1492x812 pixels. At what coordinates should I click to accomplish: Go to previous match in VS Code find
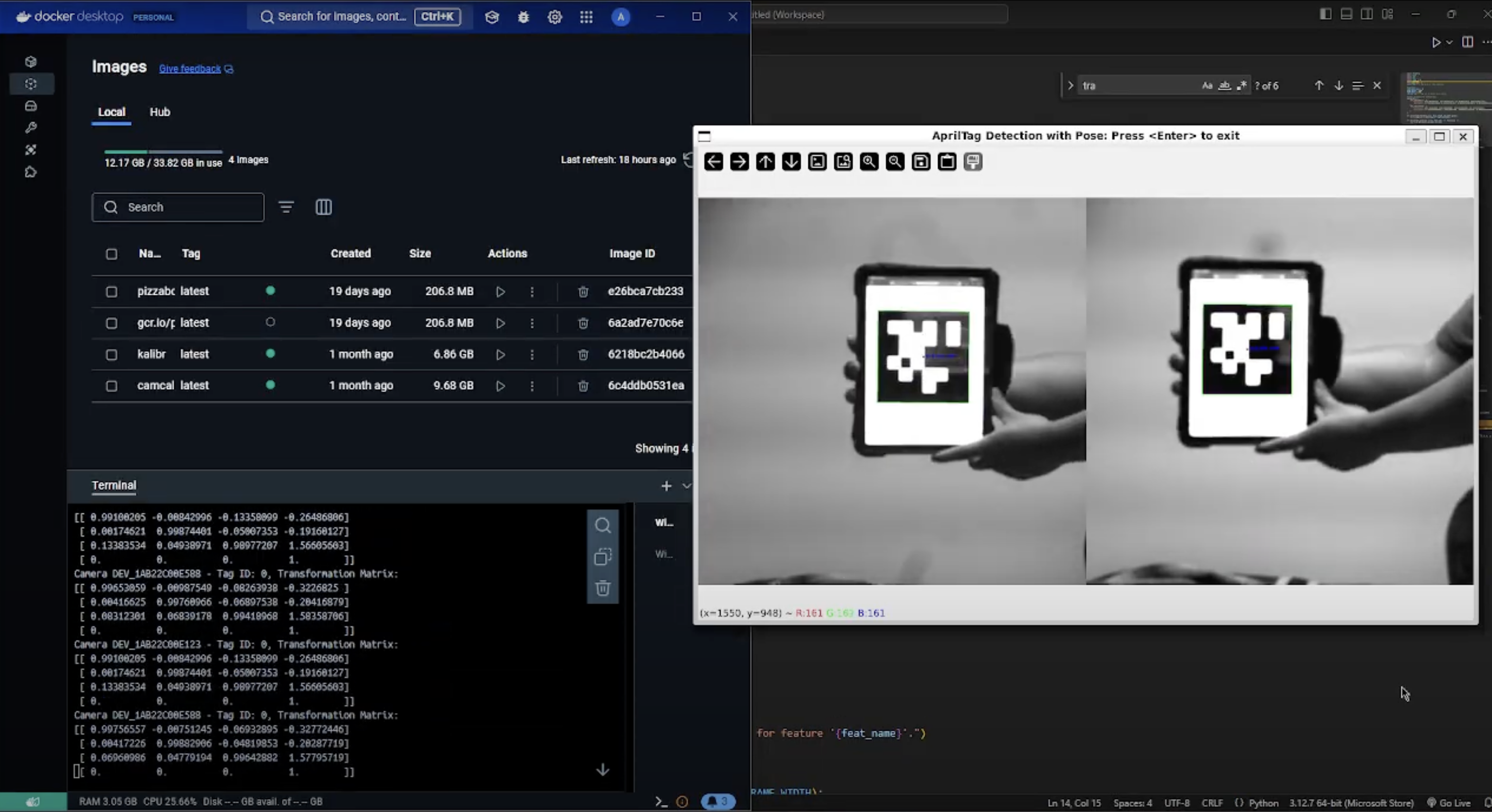[1319, 86]
